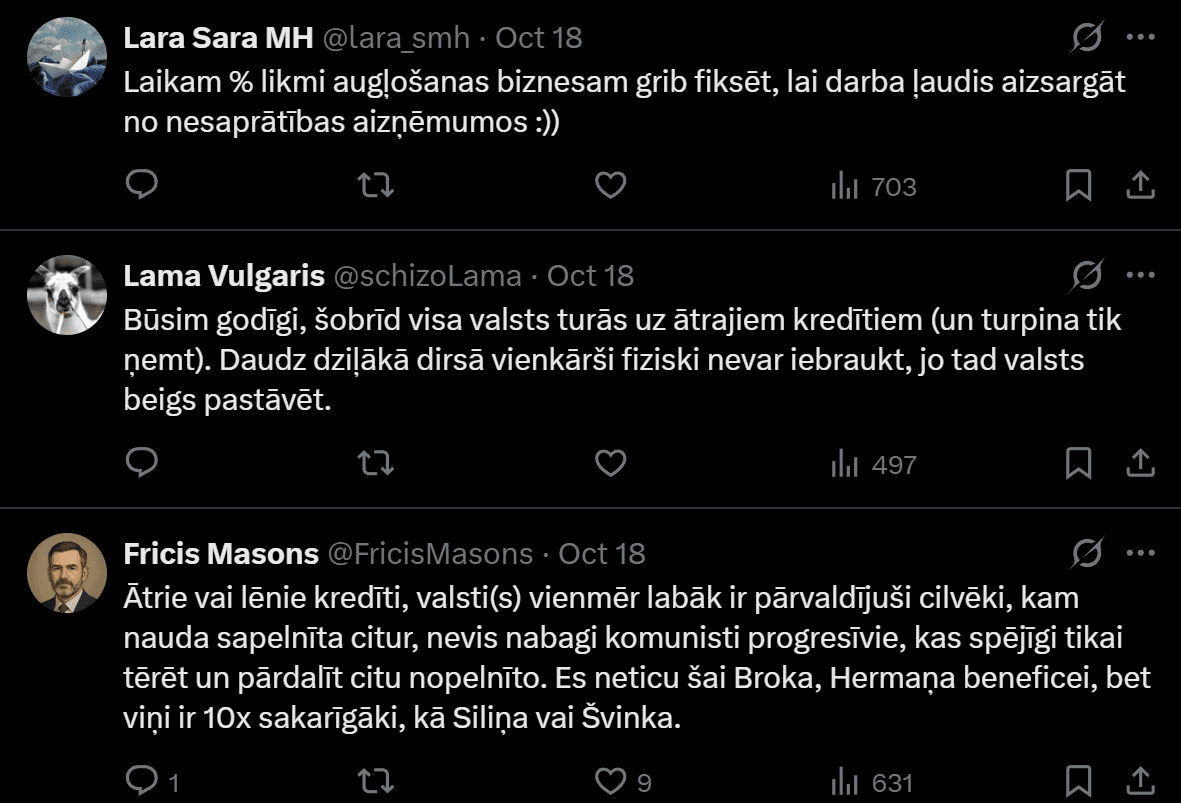Open @FricisMasons handle link

pos(430,553)
